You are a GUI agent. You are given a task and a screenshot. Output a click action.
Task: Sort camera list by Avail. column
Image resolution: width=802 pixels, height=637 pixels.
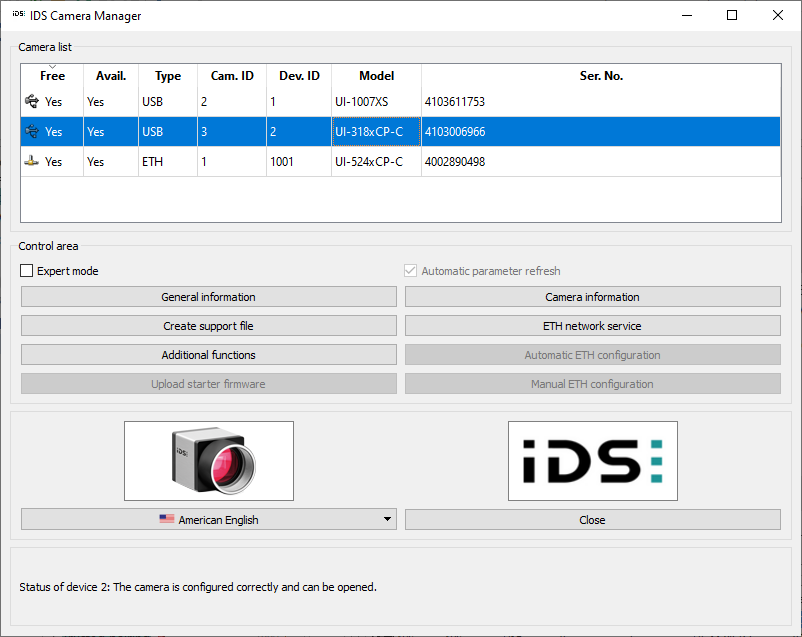point(111,76)
